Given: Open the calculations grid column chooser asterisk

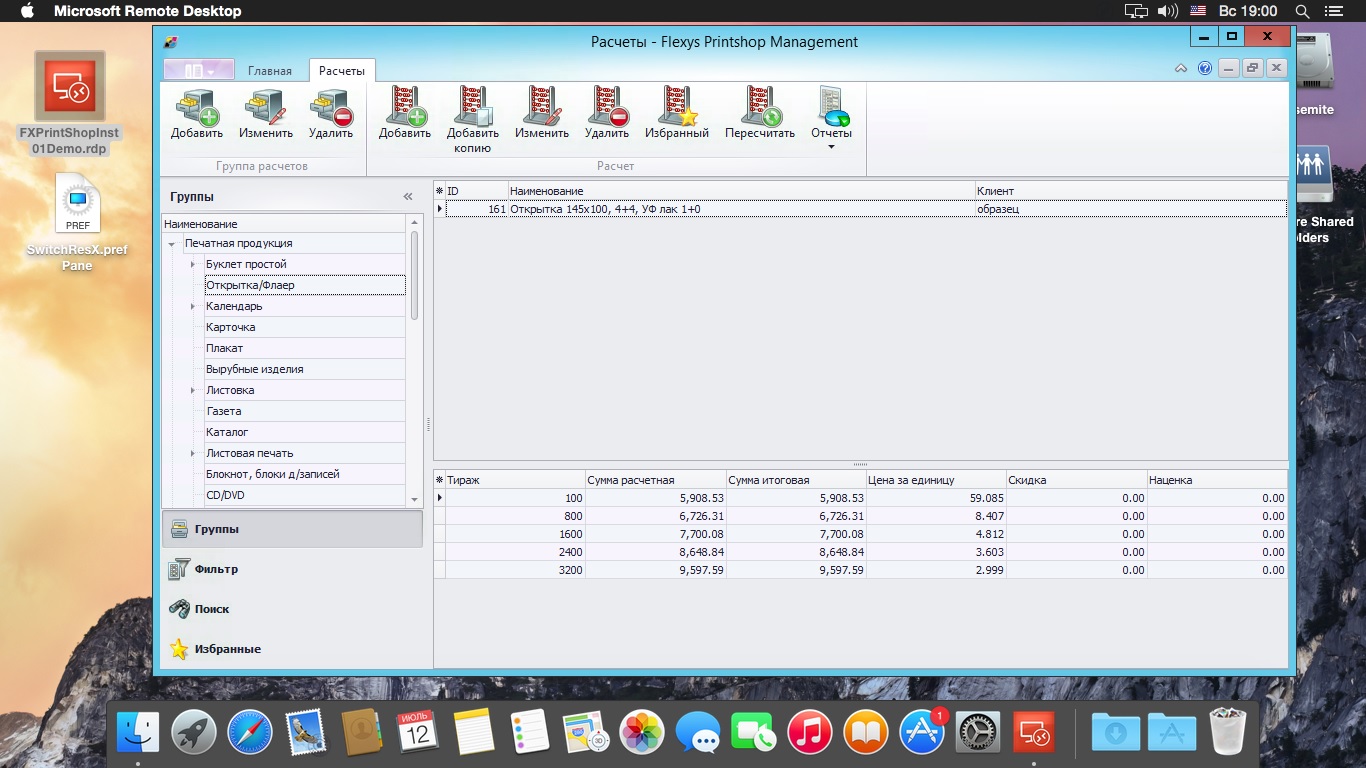Looking at the screenshot, I should [x=439, y=191].
